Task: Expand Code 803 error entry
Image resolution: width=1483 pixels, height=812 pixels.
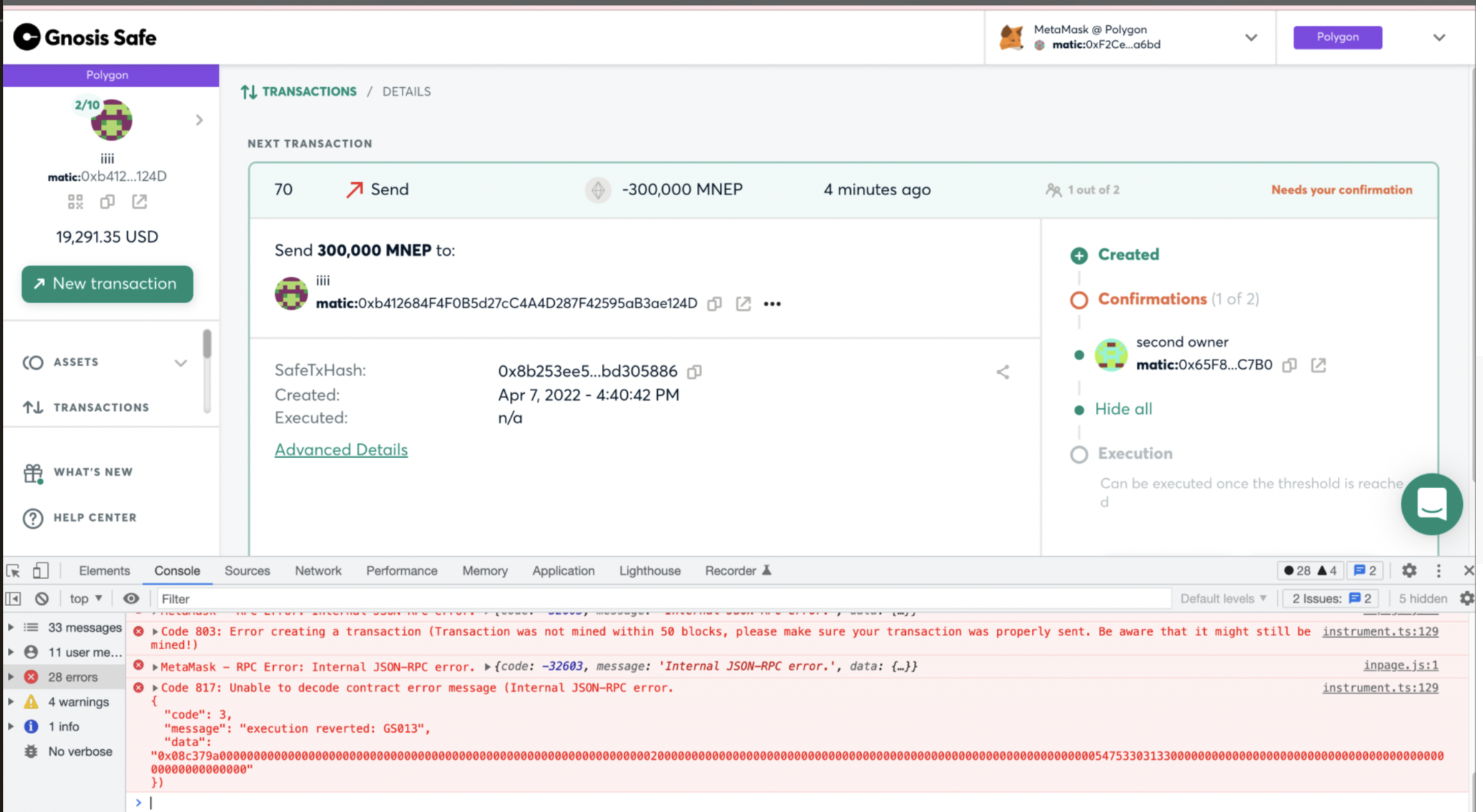Action: pos(155,632)
